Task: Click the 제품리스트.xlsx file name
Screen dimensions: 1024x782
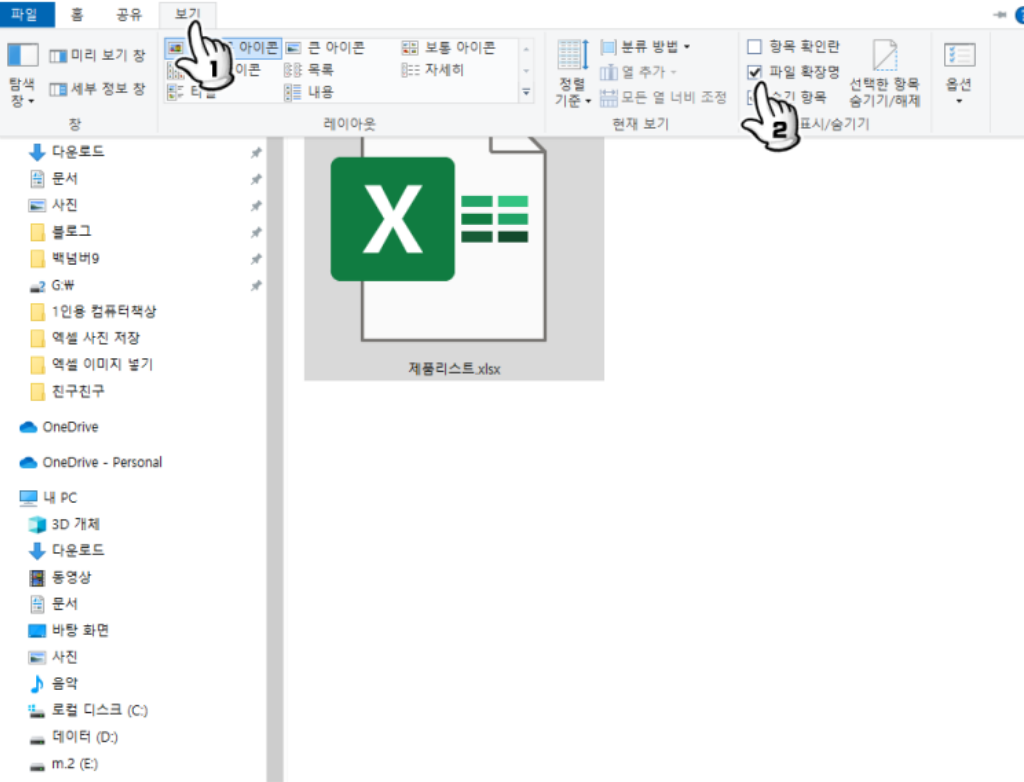Action: point(454,369)
